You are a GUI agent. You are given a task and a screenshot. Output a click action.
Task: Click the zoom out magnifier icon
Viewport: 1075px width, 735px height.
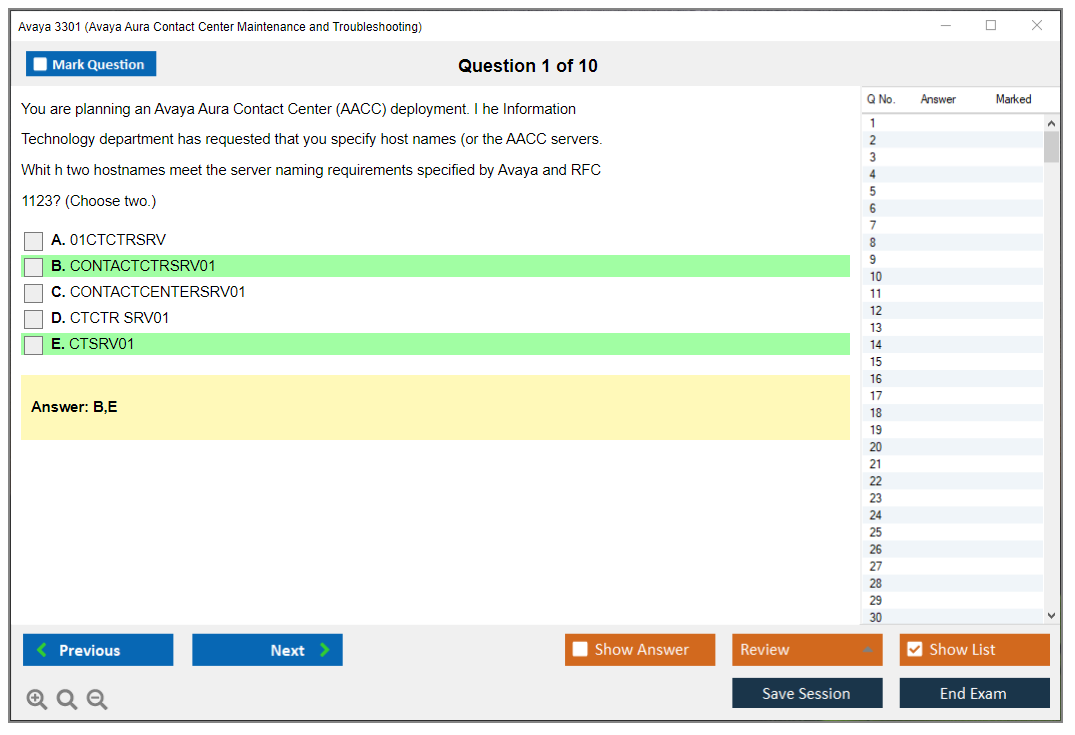pos(97,699)
